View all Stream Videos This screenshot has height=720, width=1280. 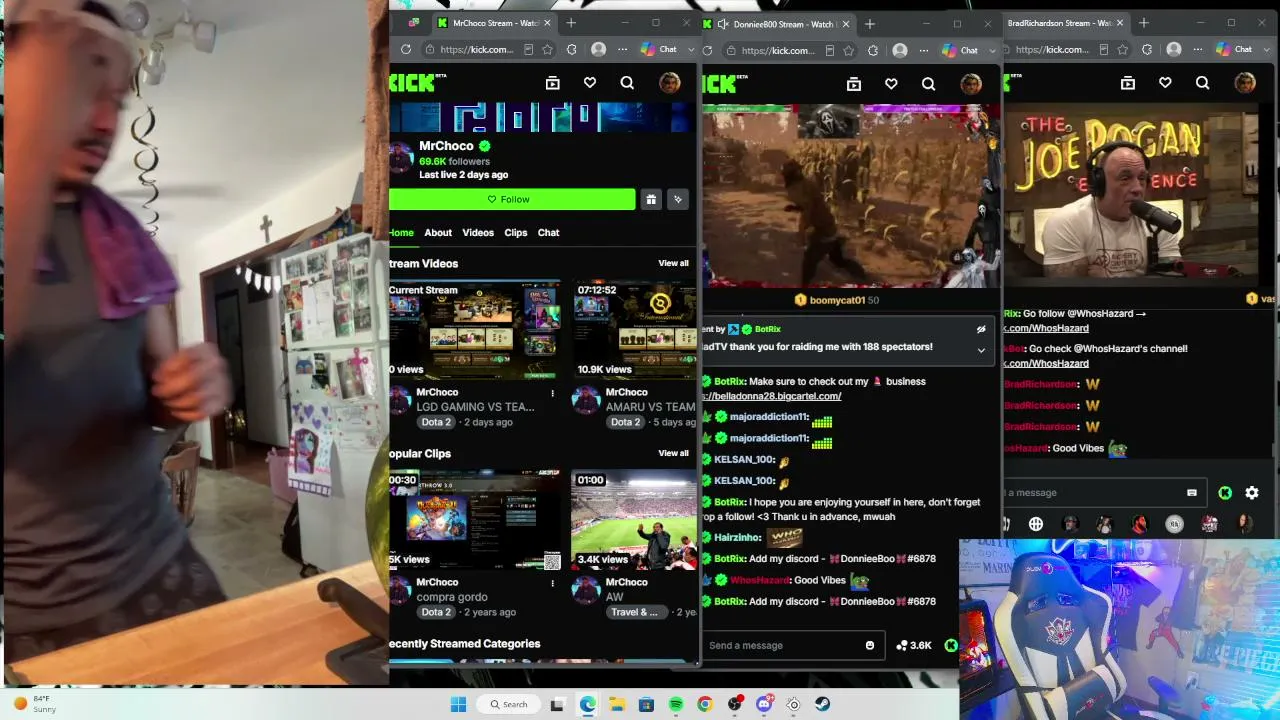click(x=673, y=263)
